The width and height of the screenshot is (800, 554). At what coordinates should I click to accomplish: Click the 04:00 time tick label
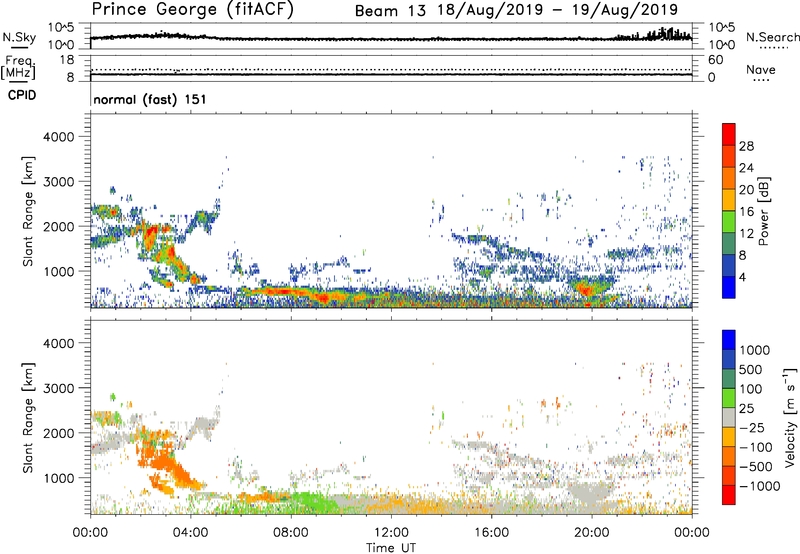(191, 533)
